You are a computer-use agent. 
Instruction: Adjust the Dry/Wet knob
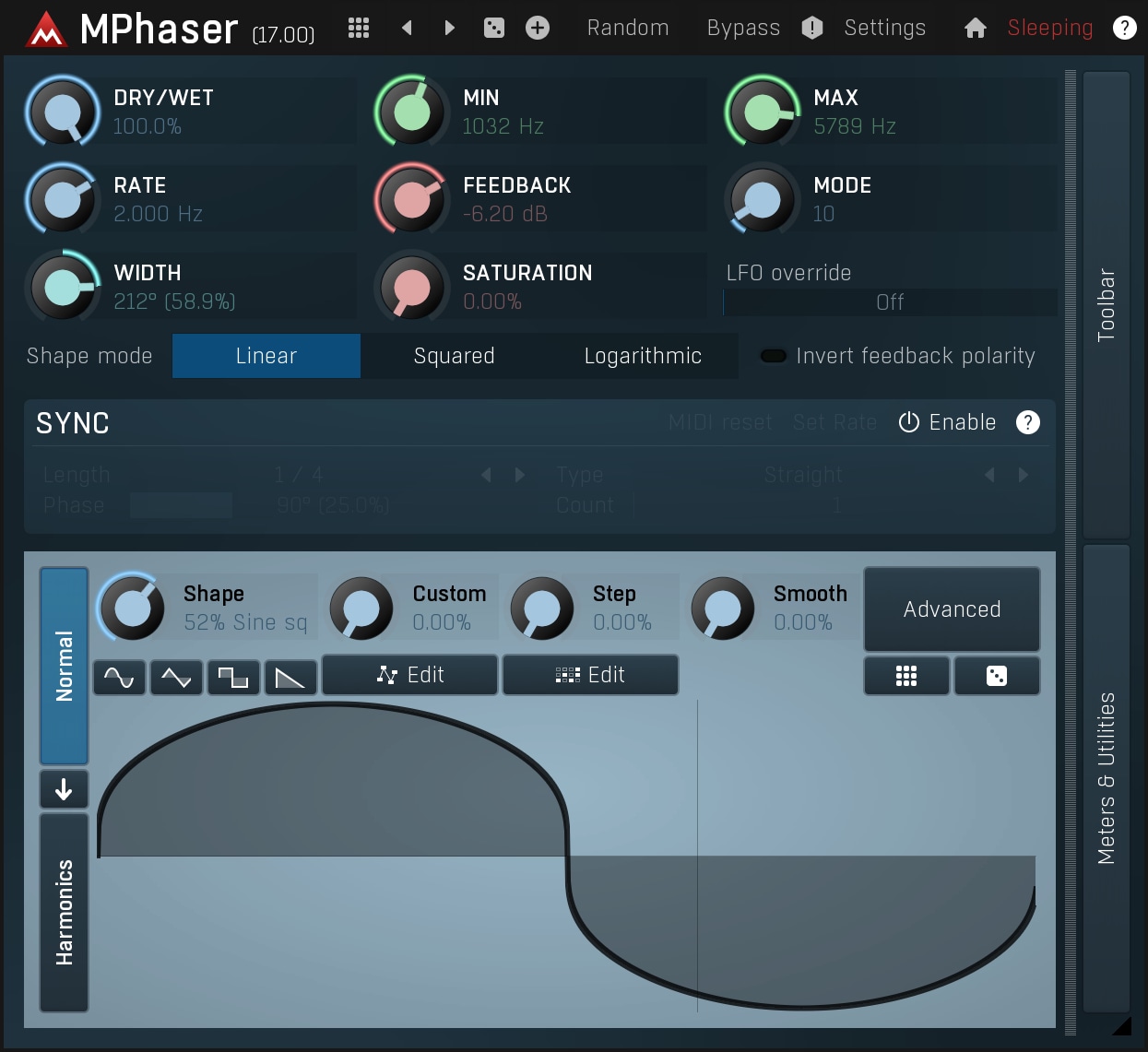[62, 112]
